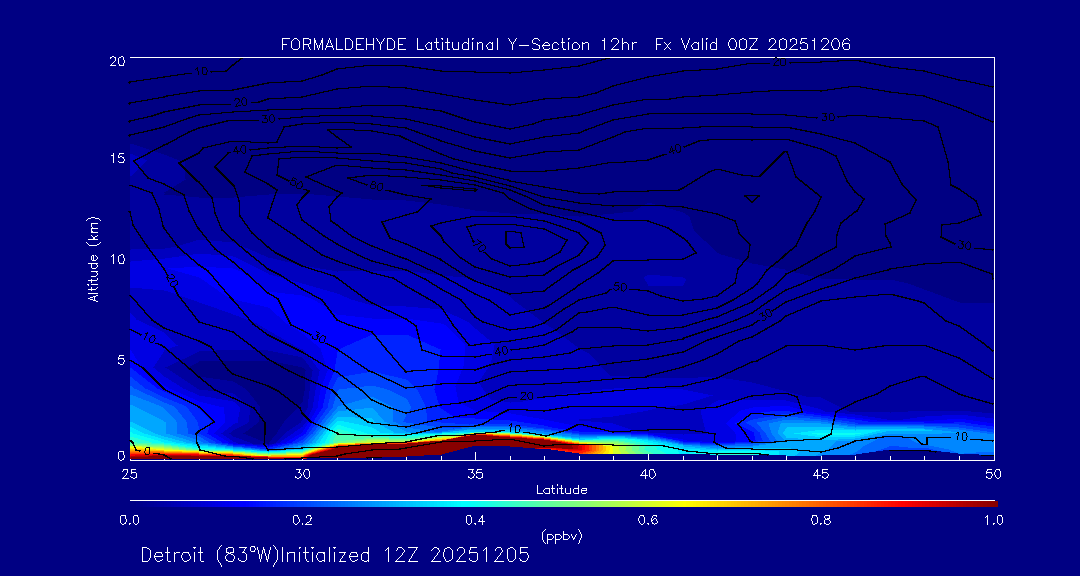Click color bar scale label 0.0
The width and height of the screenshot is (1080, 576).
pos(129,520)
